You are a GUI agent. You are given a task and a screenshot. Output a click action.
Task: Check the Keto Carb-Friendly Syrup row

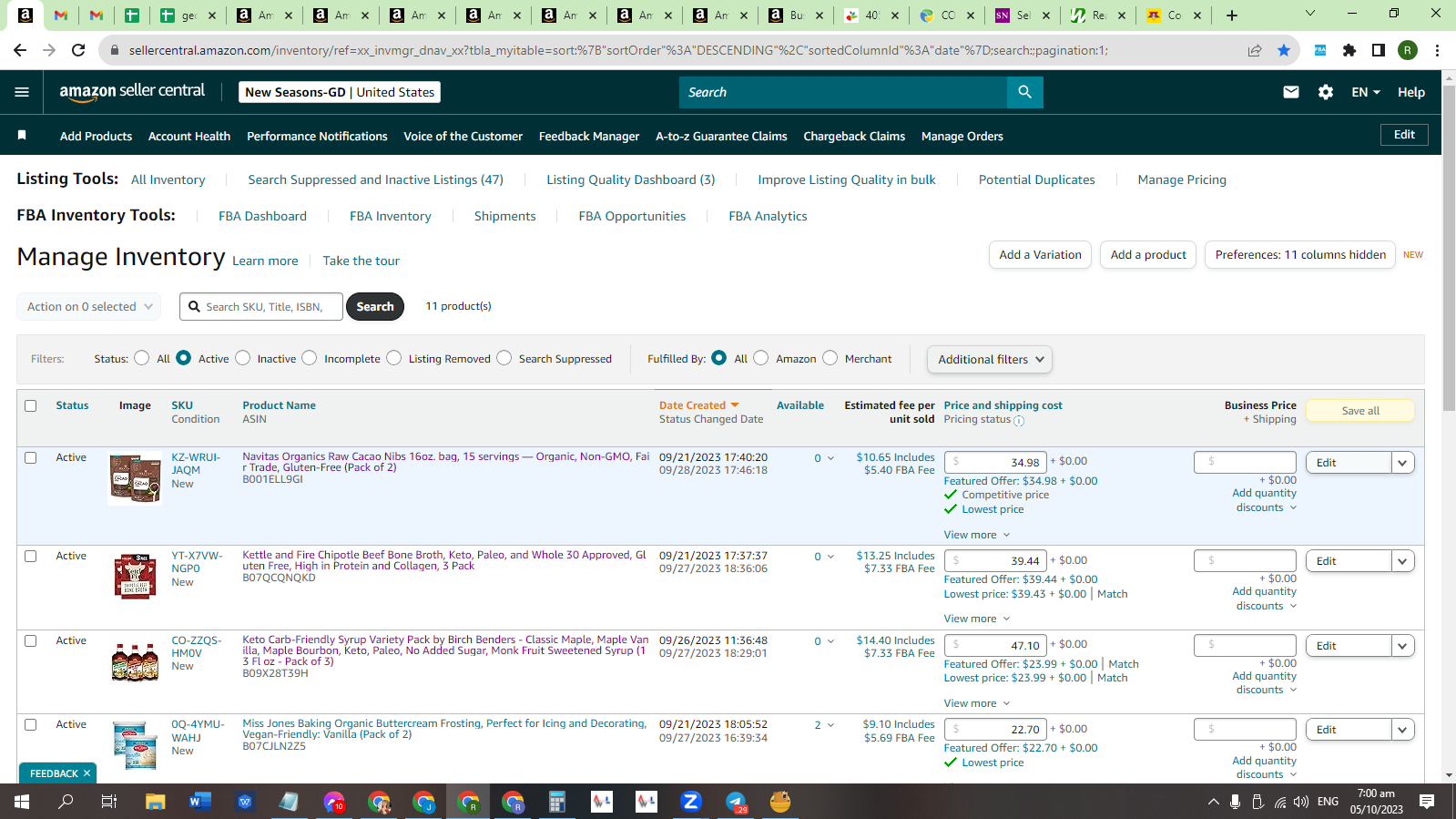point(31,641)
